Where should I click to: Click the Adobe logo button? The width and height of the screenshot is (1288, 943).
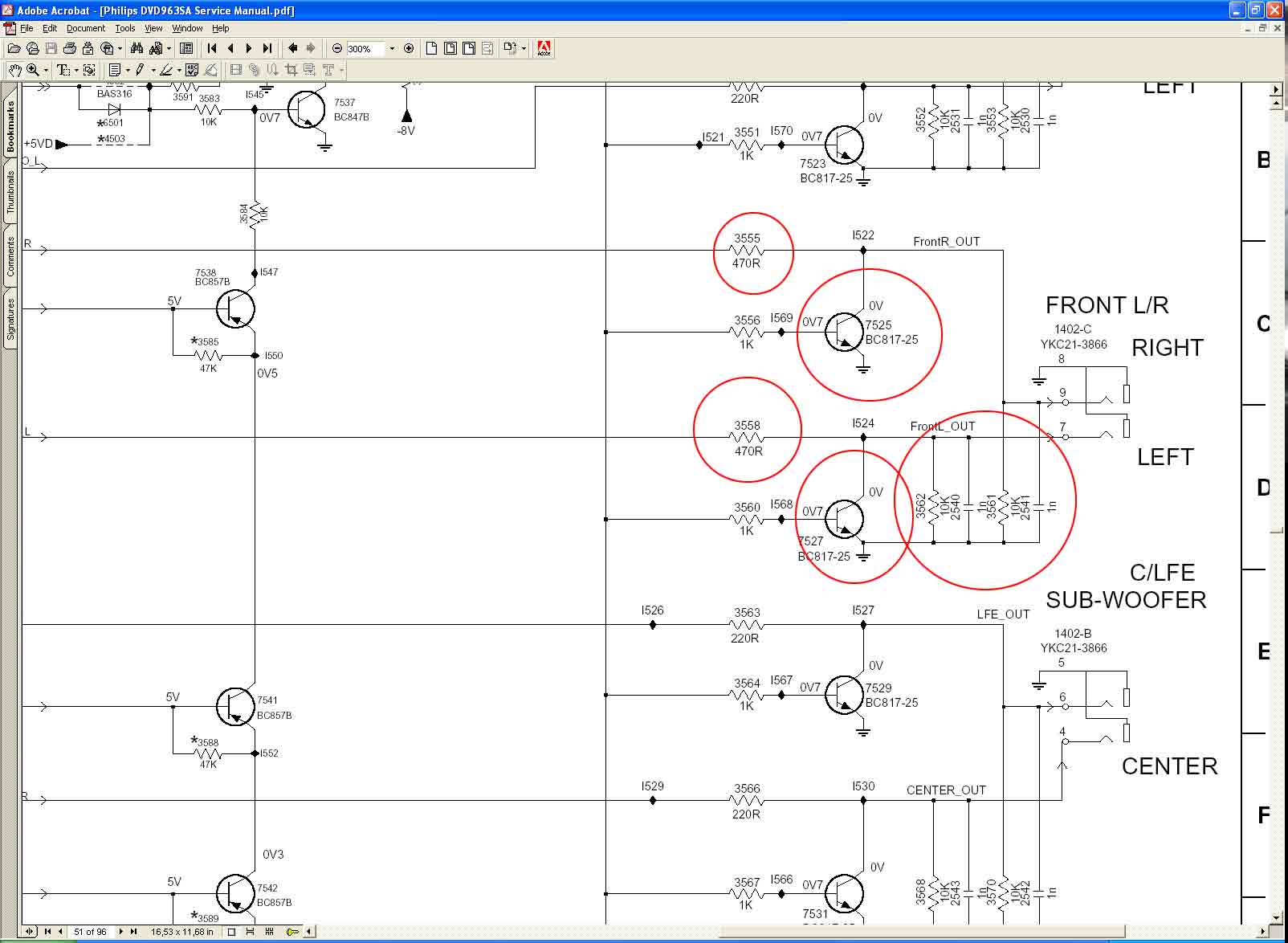[544, 48]
